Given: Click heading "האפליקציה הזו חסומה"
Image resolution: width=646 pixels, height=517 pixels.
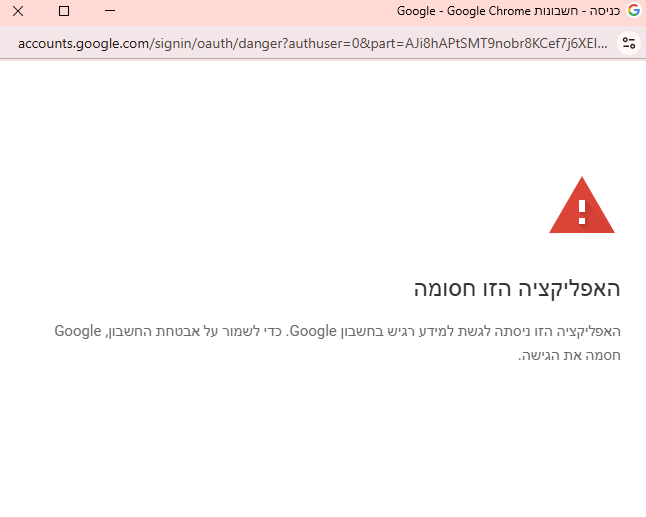Looking at the screenshot, I should tap(517, 288).
